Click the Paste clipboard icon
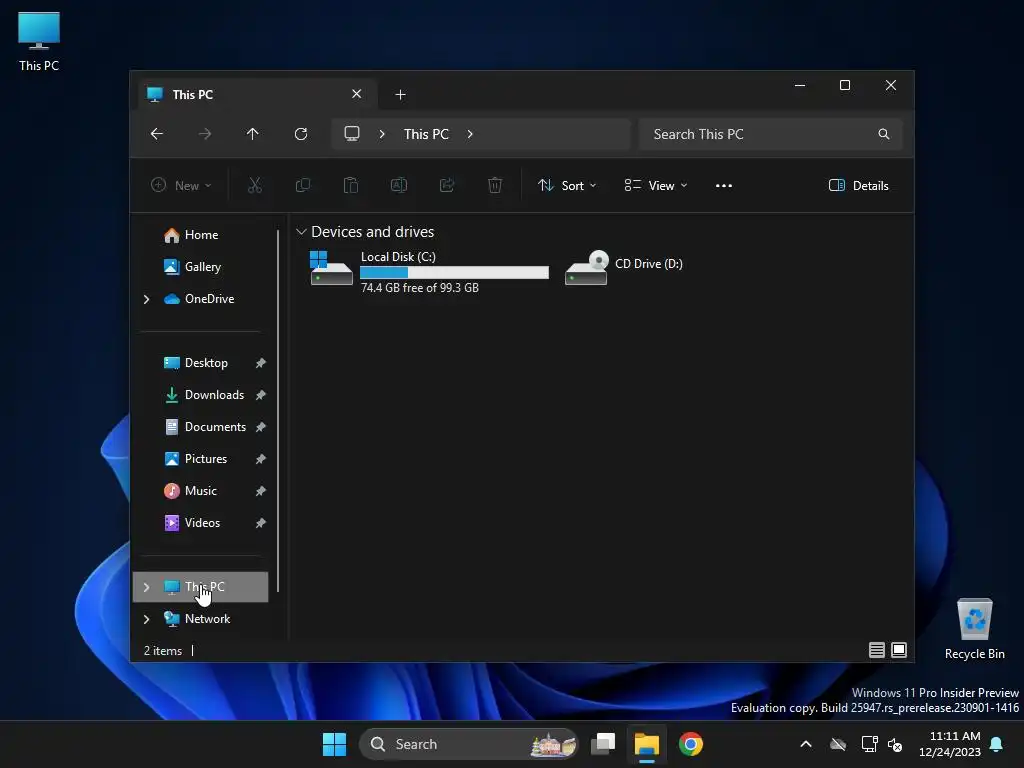Image resolution: width=1024 pixels, height=768 pixels. point(351,185)
